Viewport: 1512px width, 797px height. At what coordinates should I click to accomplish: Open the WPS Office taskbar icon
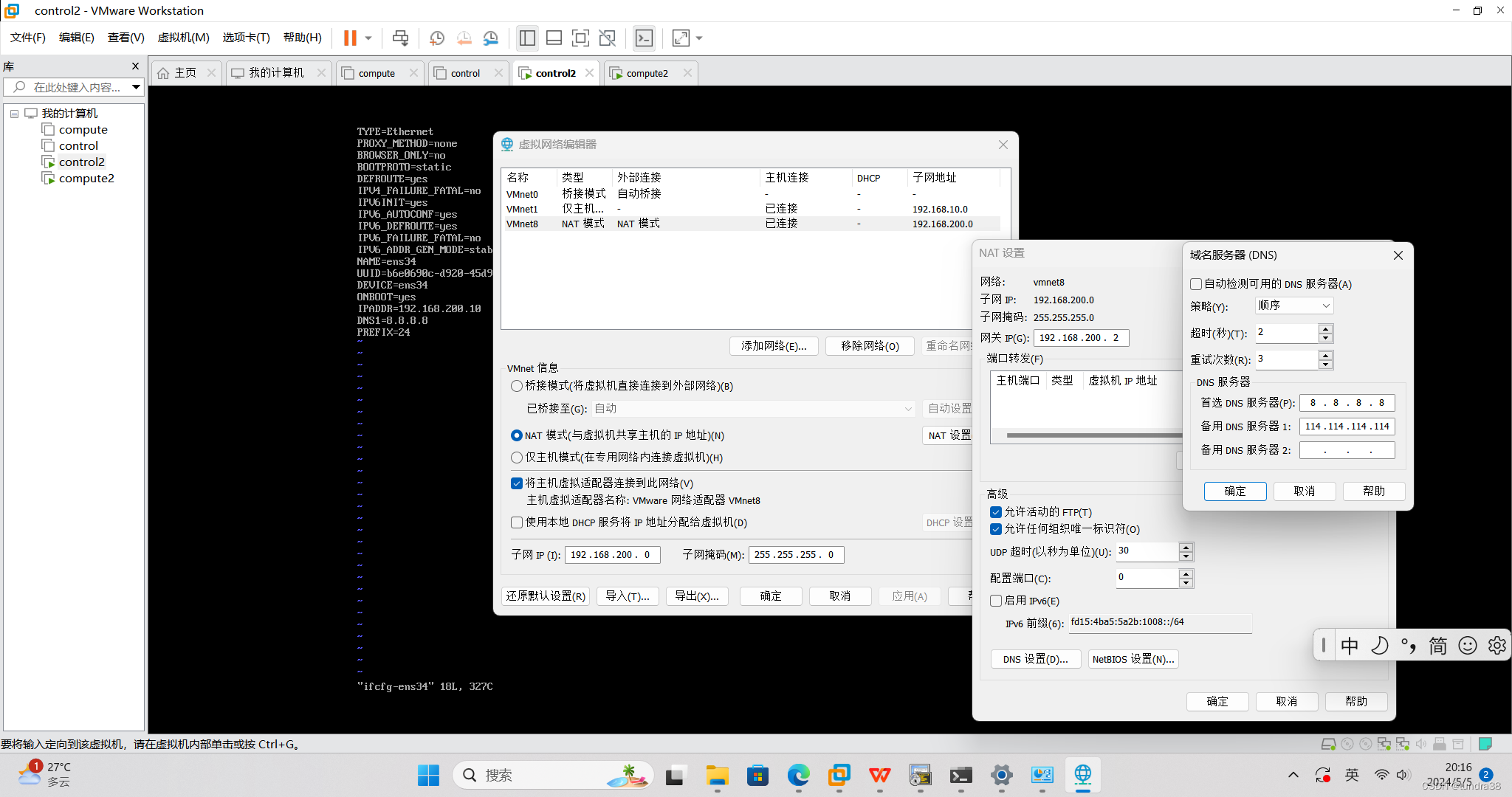[x=879, y=776]
